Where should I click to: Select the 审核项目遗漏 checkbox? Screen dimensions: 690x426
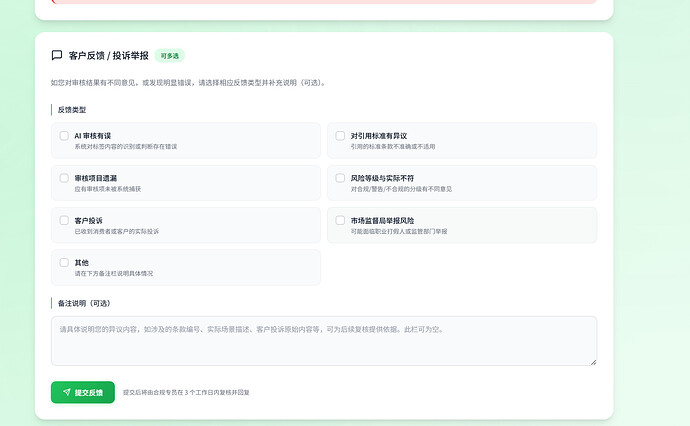[x=64, y=178]
